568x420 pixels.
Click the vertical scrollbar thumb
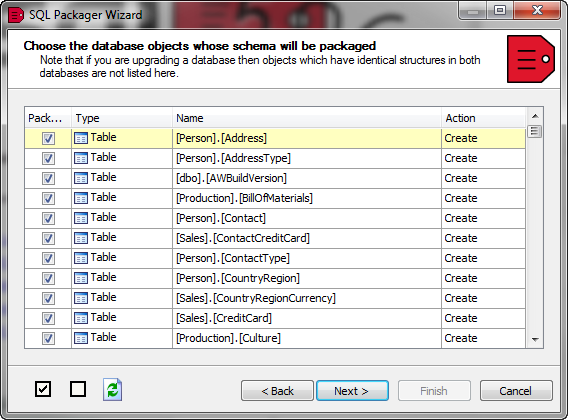click(535, 131)
